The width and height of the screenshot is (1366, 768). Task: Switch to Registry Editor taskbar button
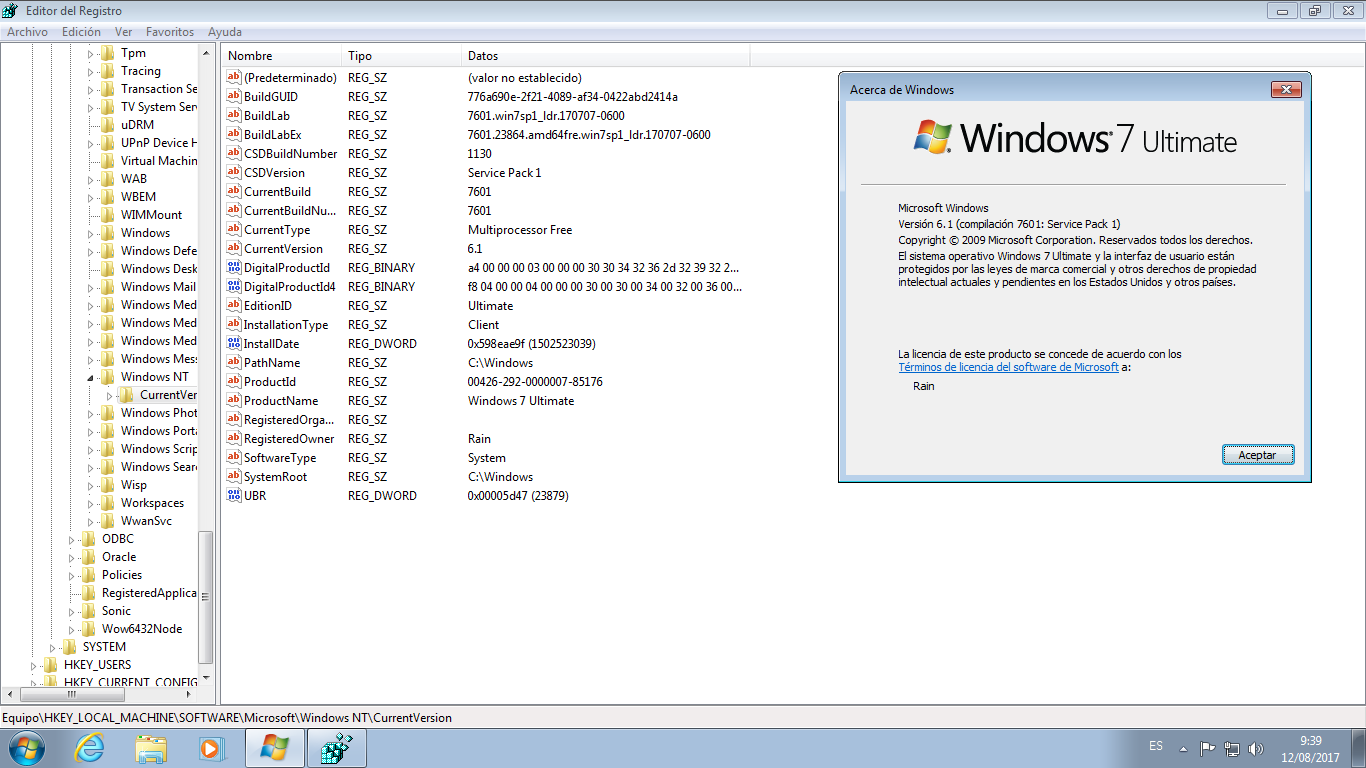click(335, 748)
